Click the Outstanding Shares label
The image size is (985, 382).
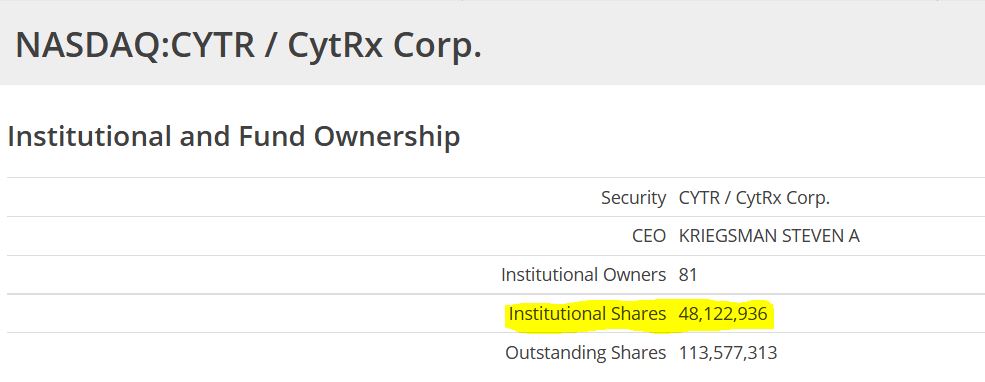(x=585, y=352)
